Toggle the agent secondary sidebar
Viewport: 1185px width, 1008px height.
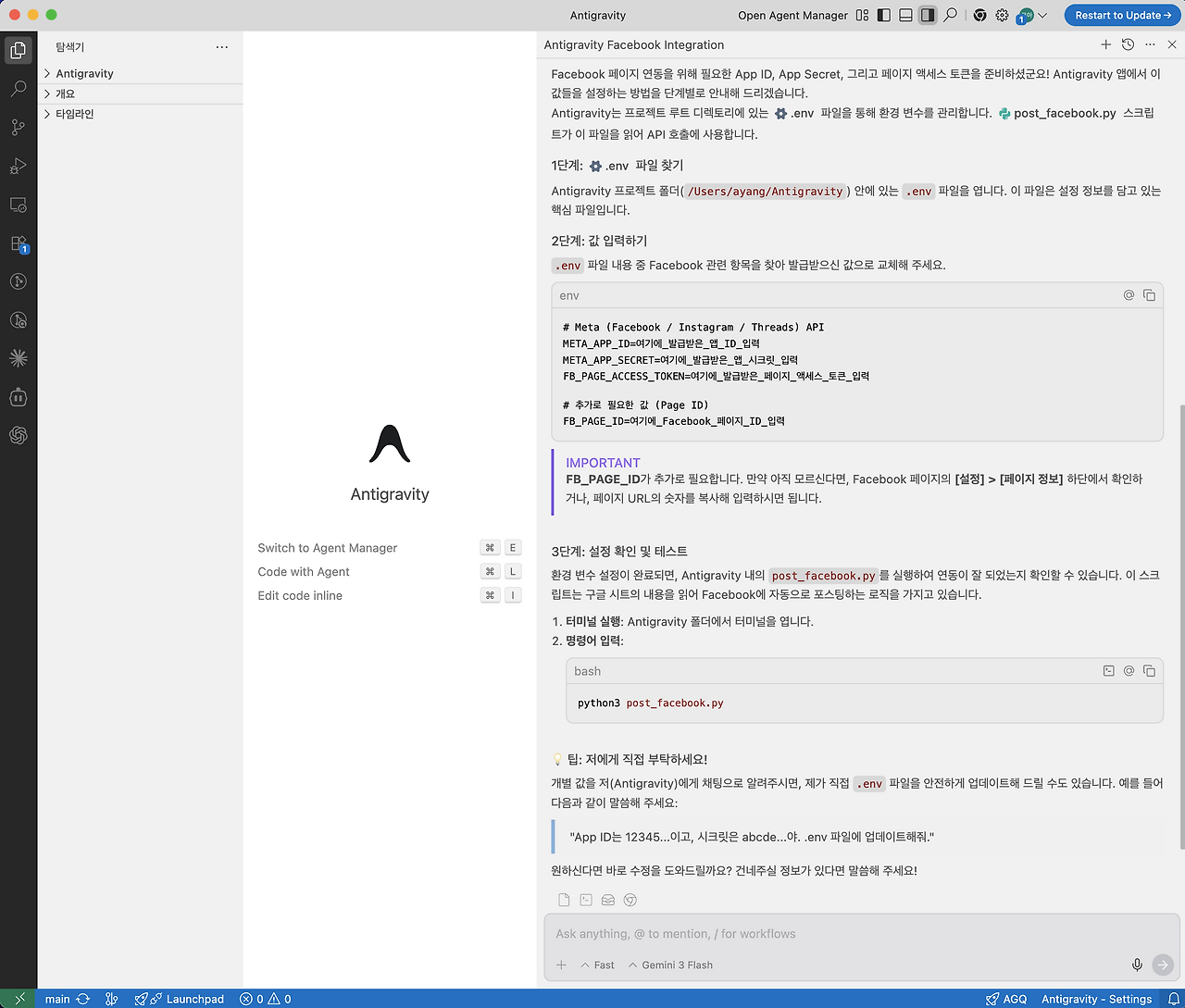(x=928, y=15)
